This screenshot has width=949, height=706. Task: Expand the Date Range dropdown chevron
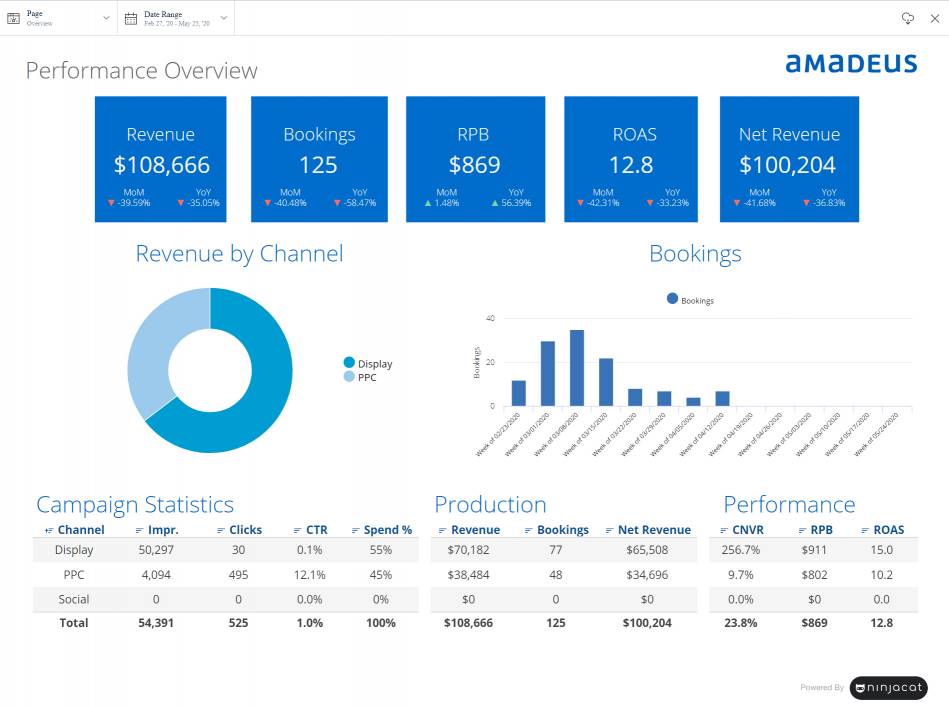[x=224, y=18]
